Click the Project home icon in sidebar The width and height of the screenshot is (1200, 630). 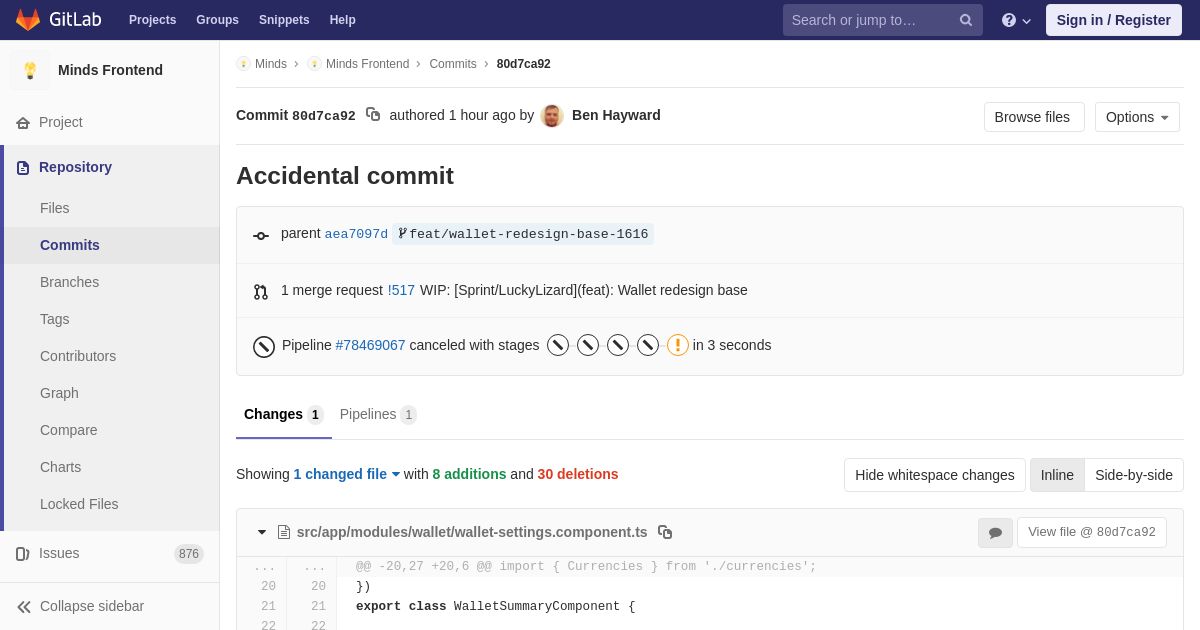[23, 123]
